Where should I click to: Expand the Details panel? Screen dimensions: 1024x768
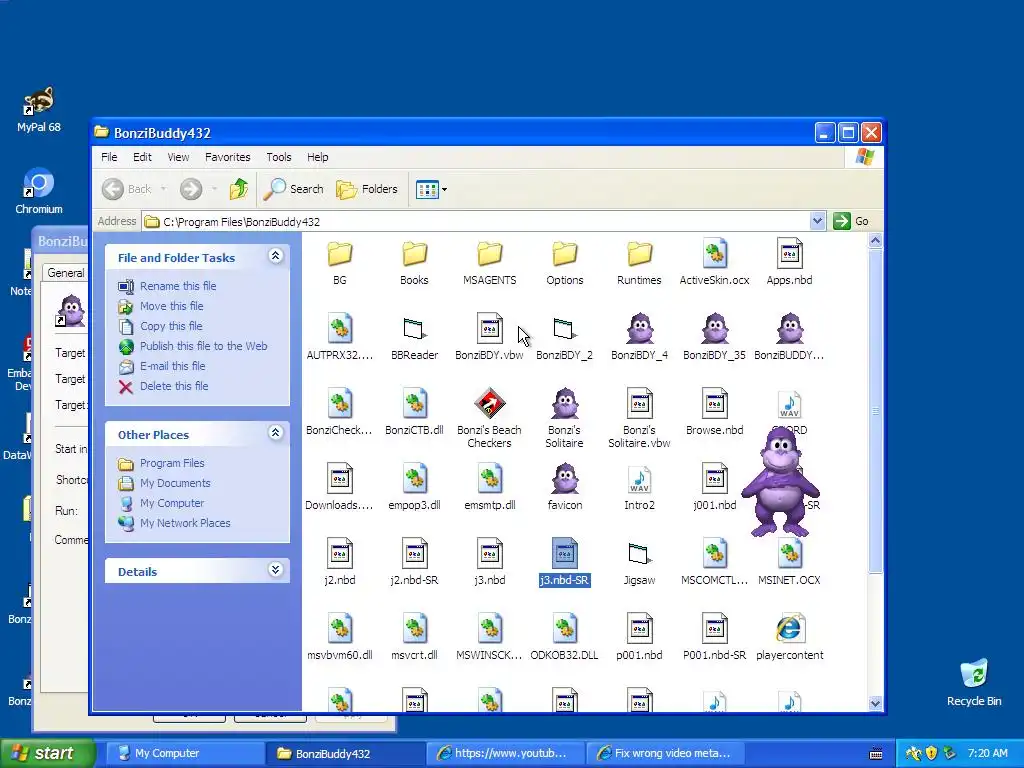click(x=276, y=569)
